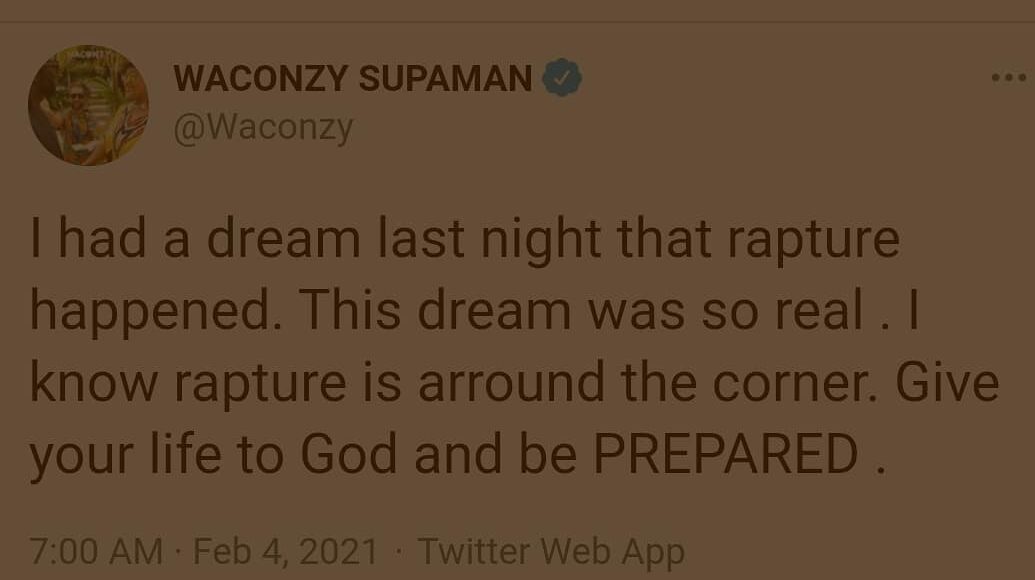This screenshot has height=580, width=1035.
Task: Open Waconzy's profile picture
Action: pyautogui.click(x=88, y=105)
